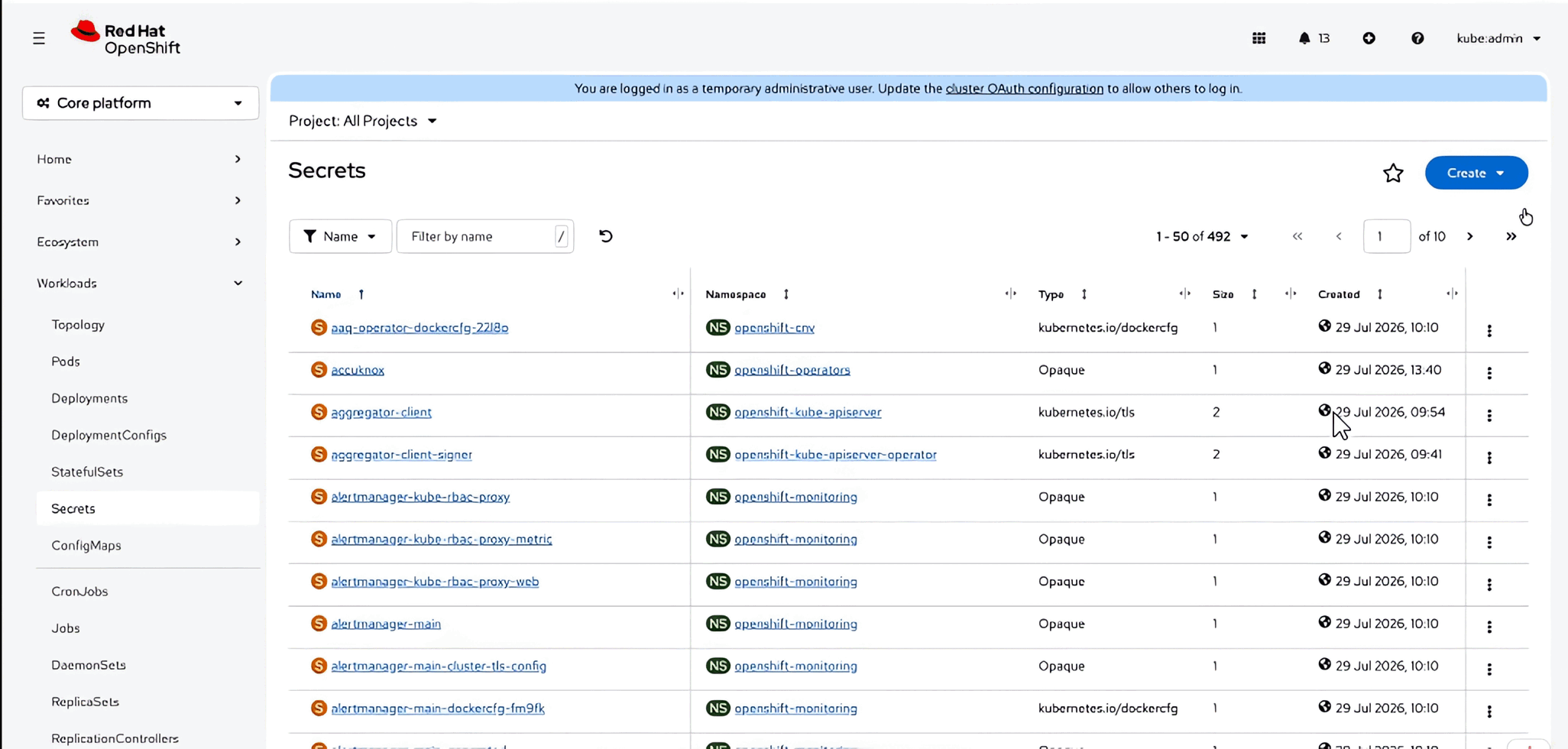Open Jobs in the sidebar

click(x=66, y=627)
